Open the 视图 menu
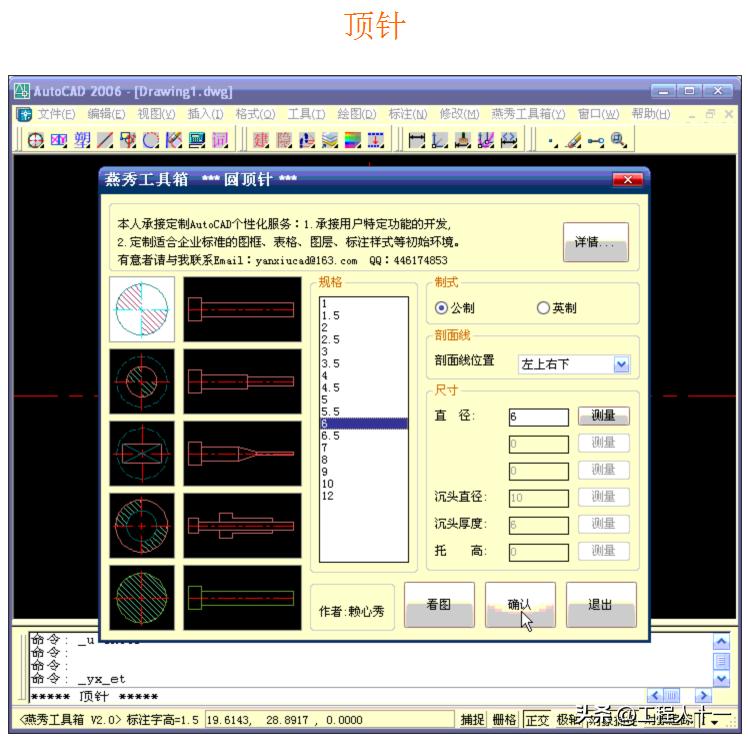This screenshot has width=748, height=741. pyautogui.click(x=156, y=114)
